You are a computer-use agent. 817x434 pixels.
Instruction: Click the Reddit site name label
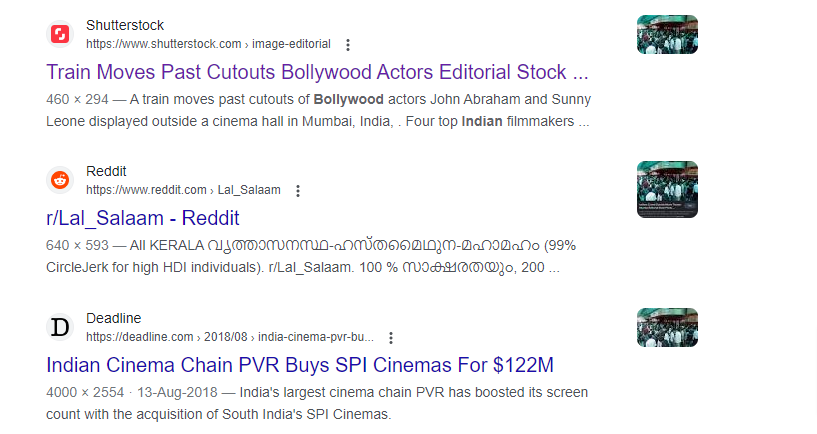[106, 171]
